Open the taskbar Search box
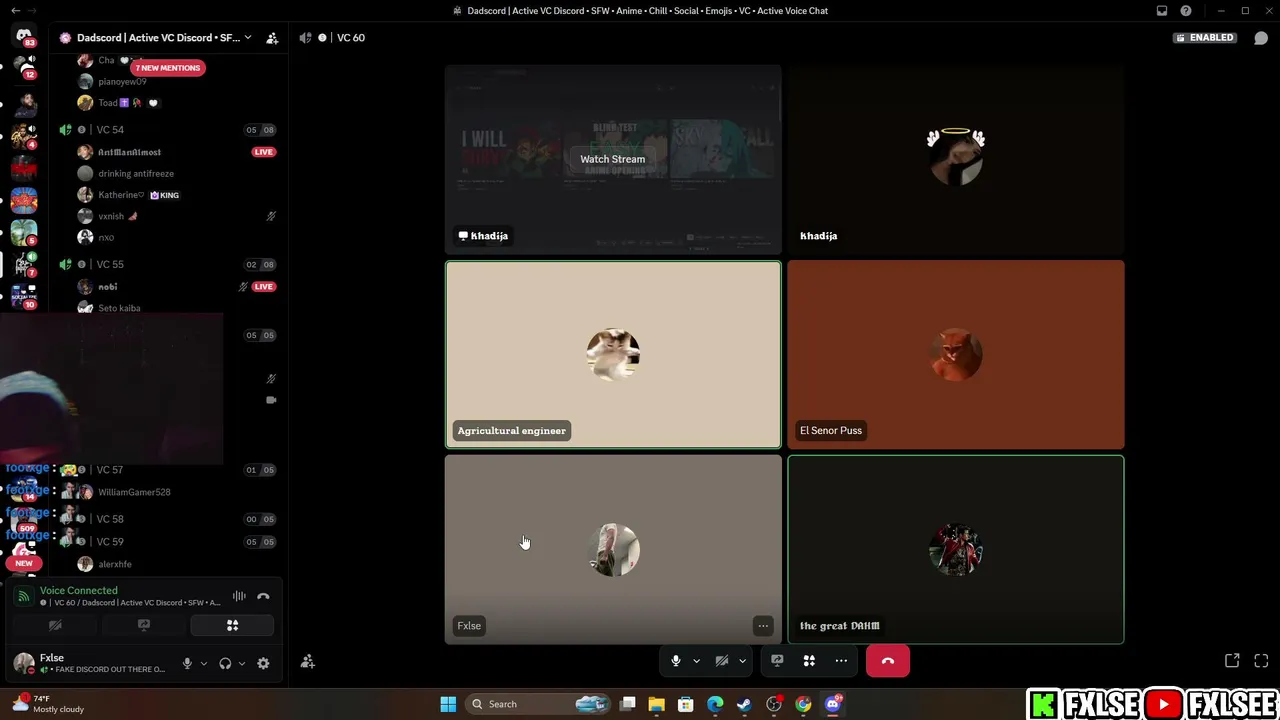This screenshot has height=720, width=1280. [x=537, y=704]
